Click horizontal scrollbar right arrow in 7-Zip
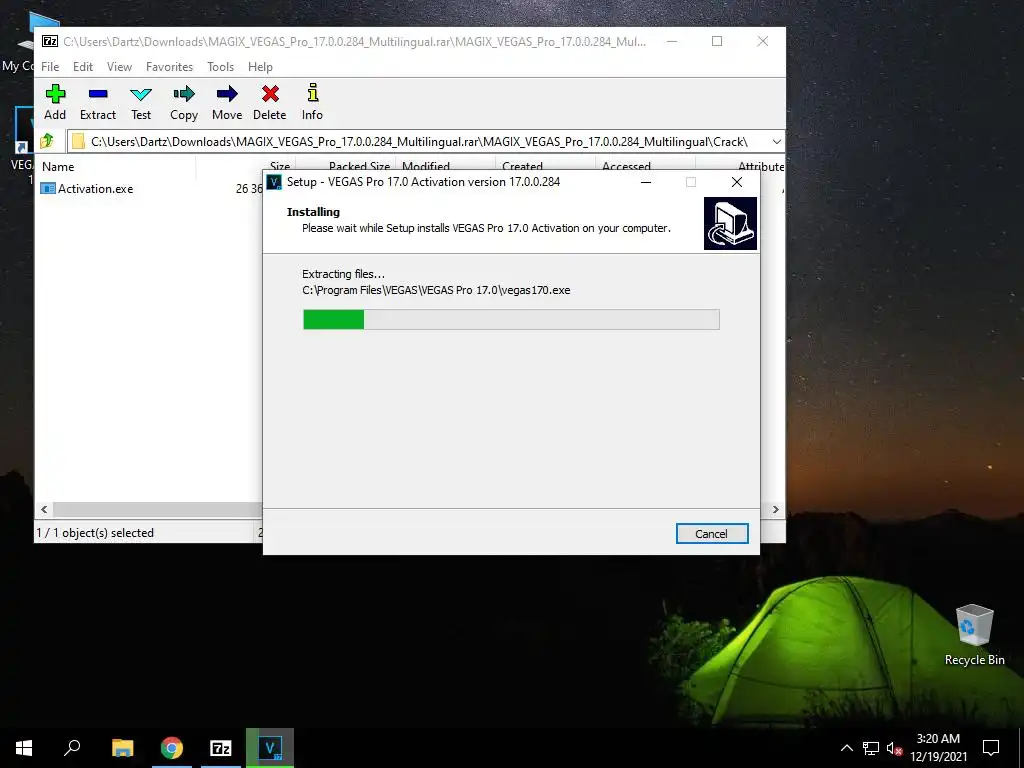1024x768 pixels. (x=776, y=509)
